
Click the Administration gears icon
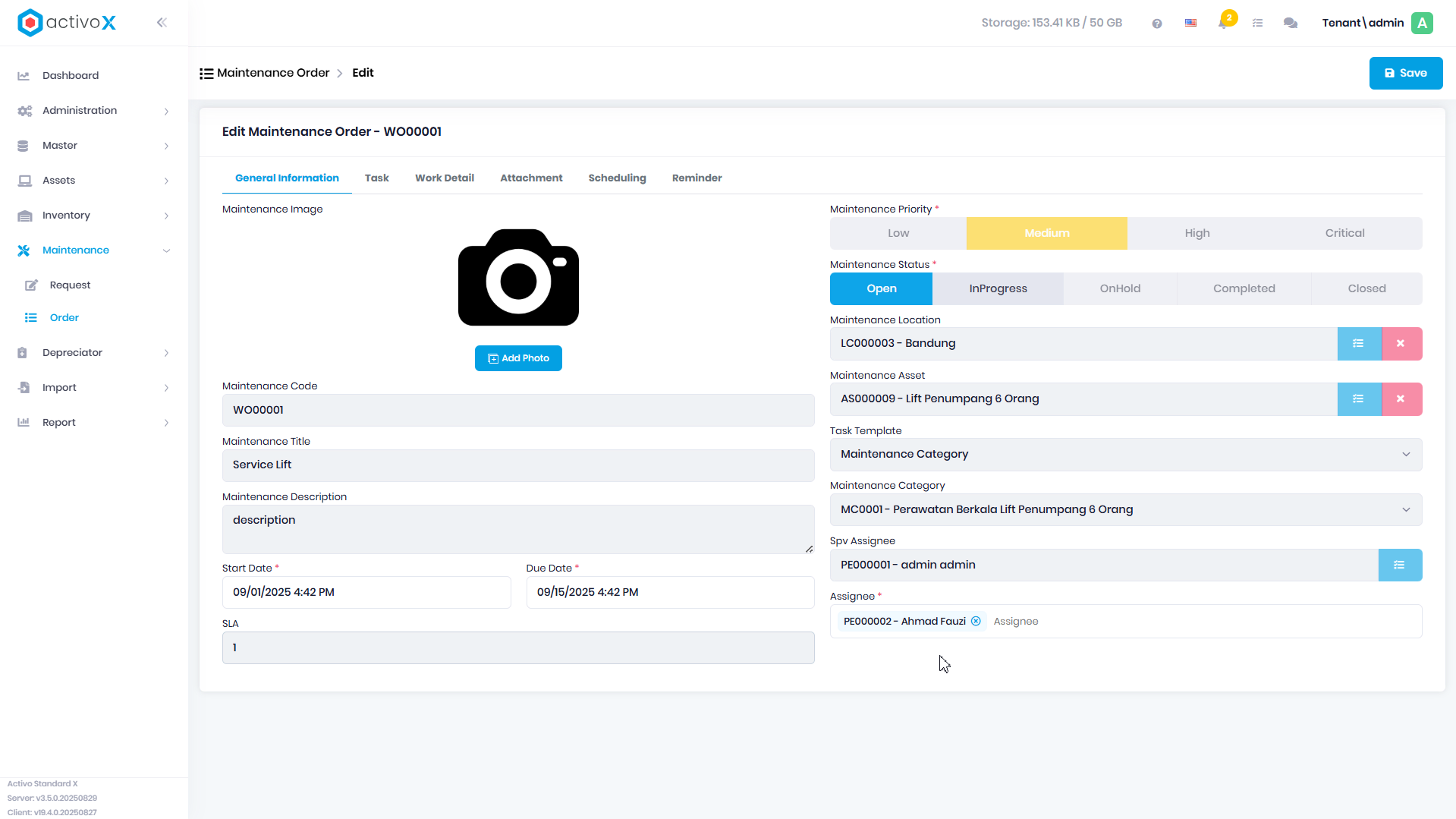(x=24, y=111)
